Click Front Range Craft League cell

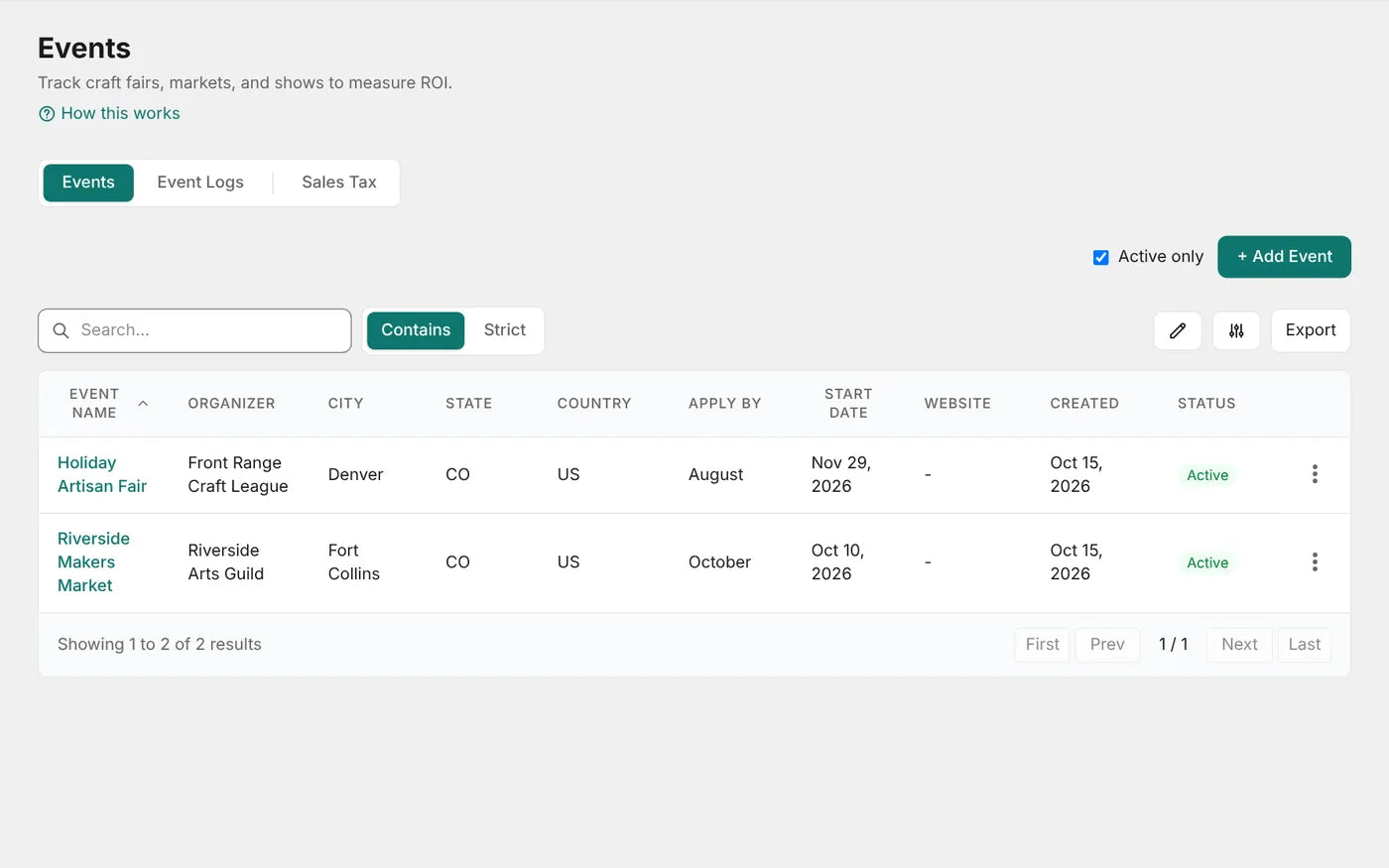click(x=238, y=474)
